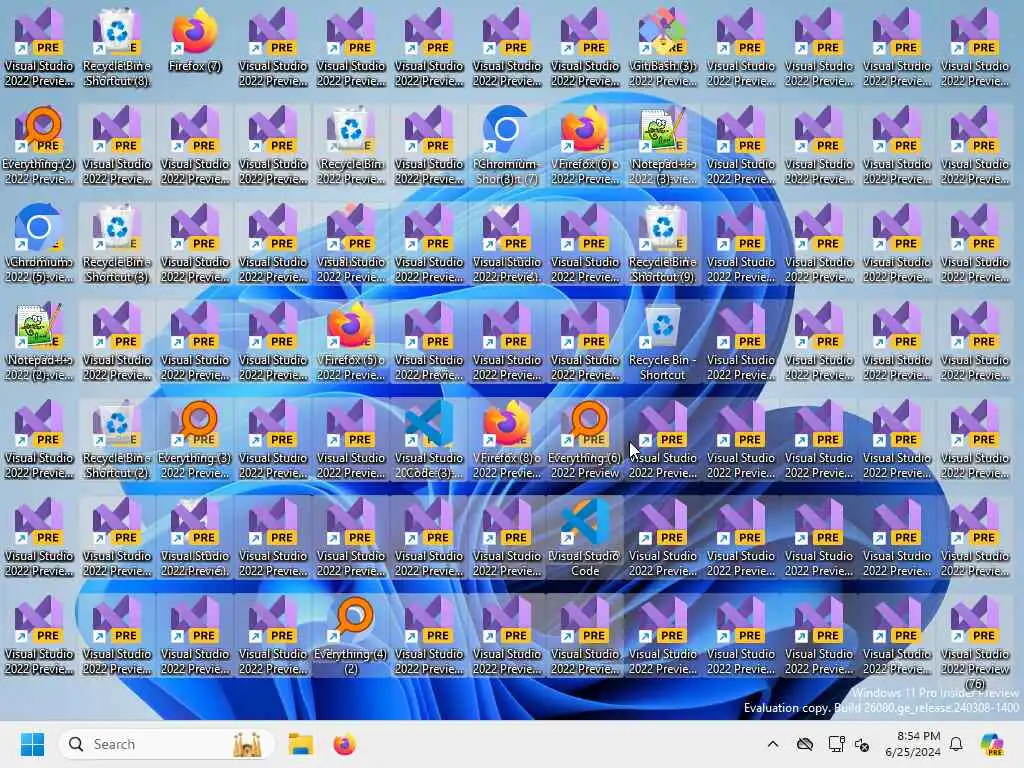1024x768 pixels.
Task: Open Copilot Preview from the taskbar
Action: pyautogui.click(x=991, y=744)
